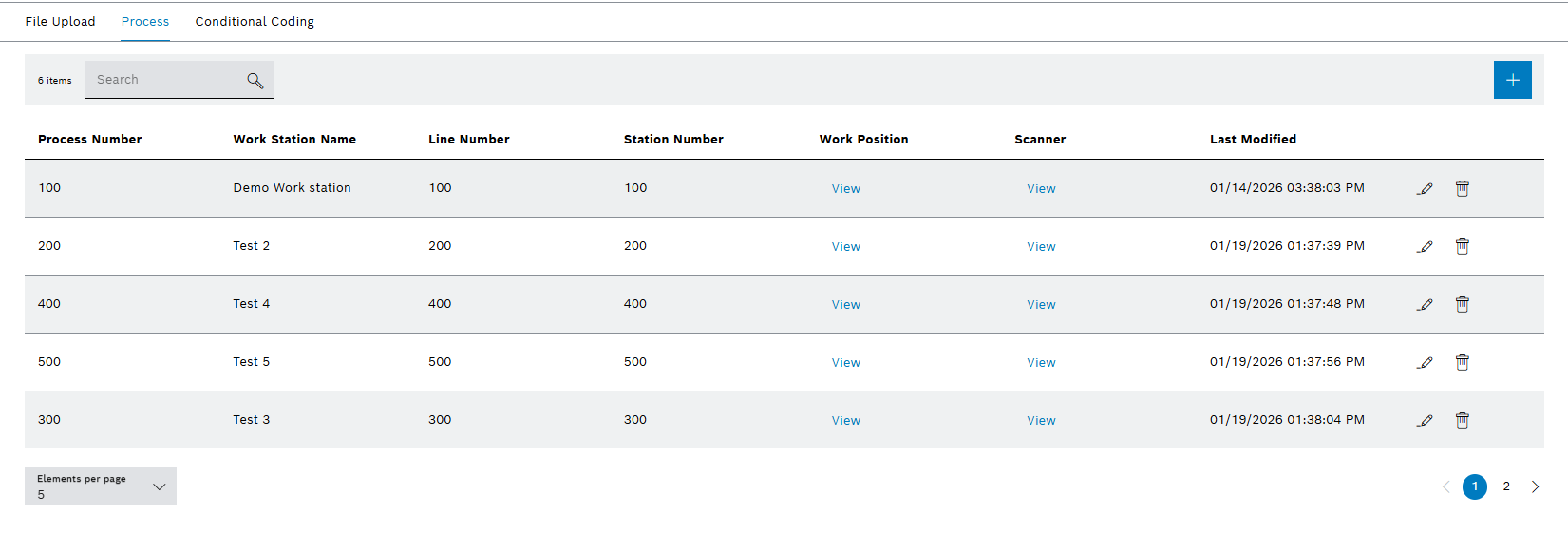
Task: Select 'Demo Work station' name cell
Action: 293,188
